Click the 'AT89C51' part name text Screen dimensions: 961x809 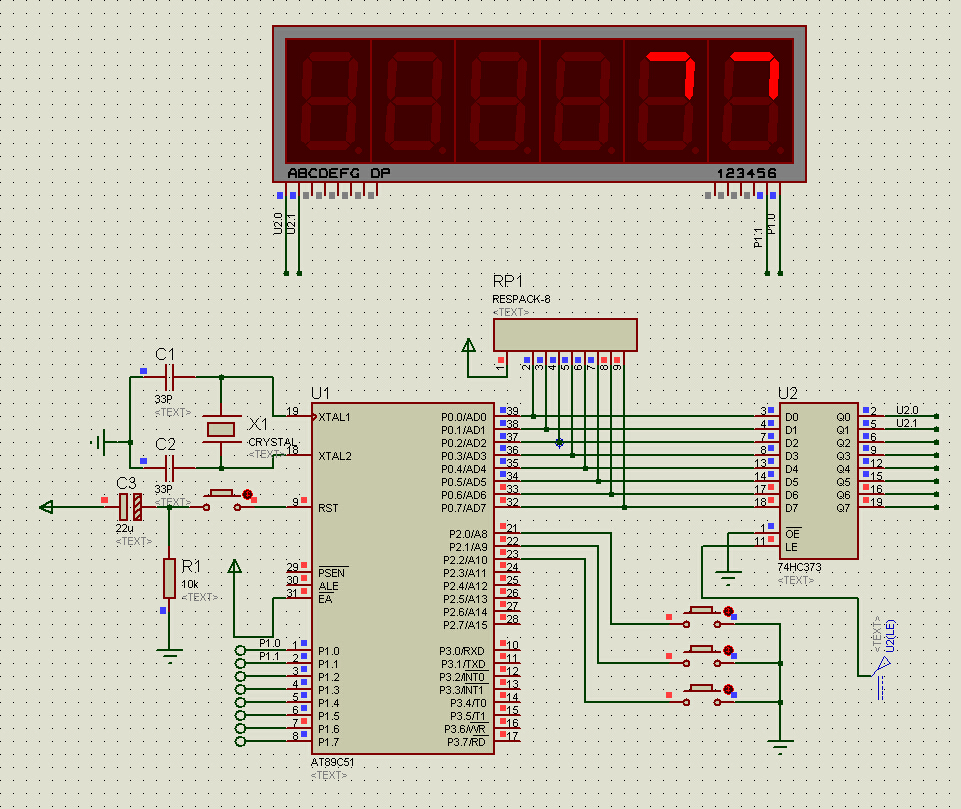click(x=332, y=762)
